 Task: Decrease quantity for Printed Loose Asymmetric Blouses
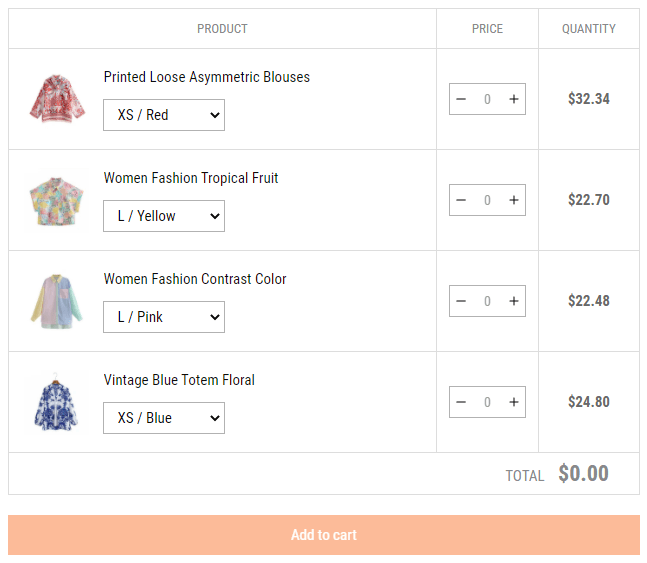[461, 99]
